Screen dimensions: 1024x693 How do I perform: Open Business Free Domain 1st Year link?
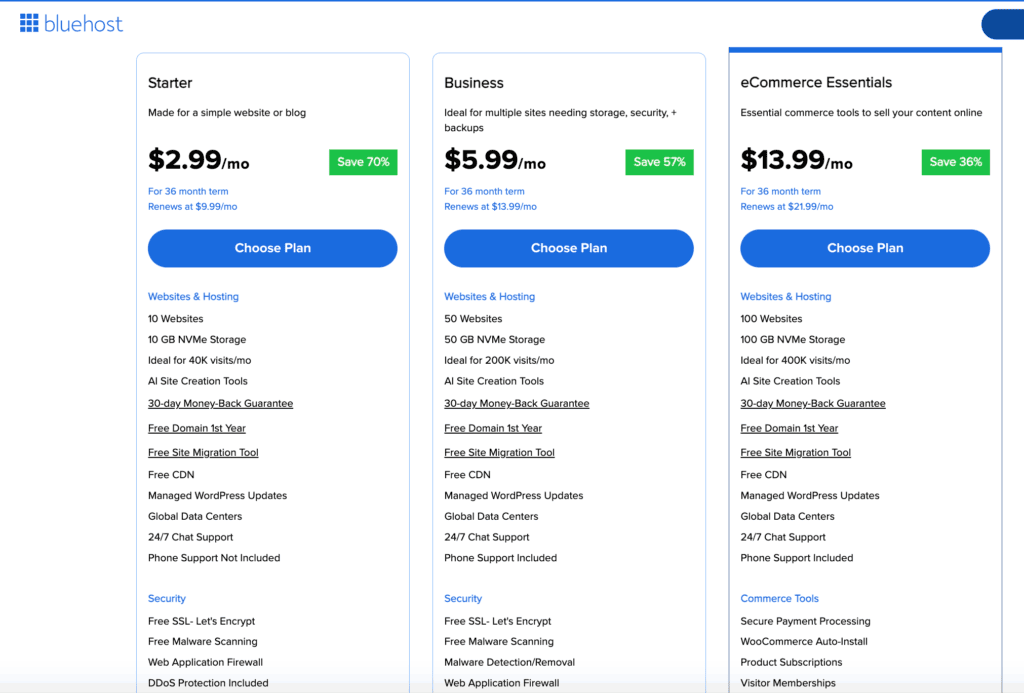[x=492, y=428]
